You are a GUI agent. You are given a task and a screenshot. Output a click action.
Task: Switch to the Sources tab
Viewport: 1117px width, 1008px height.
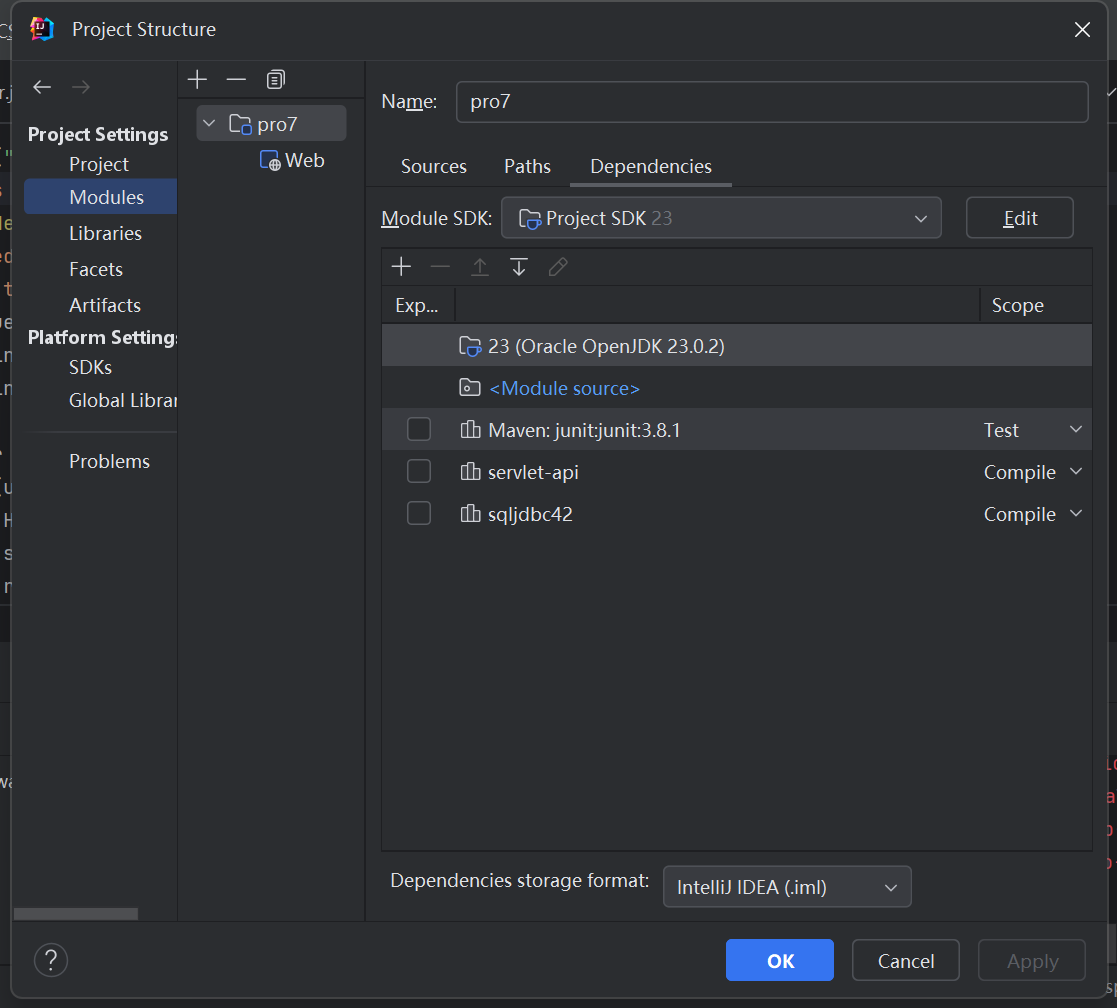[434, 167]
